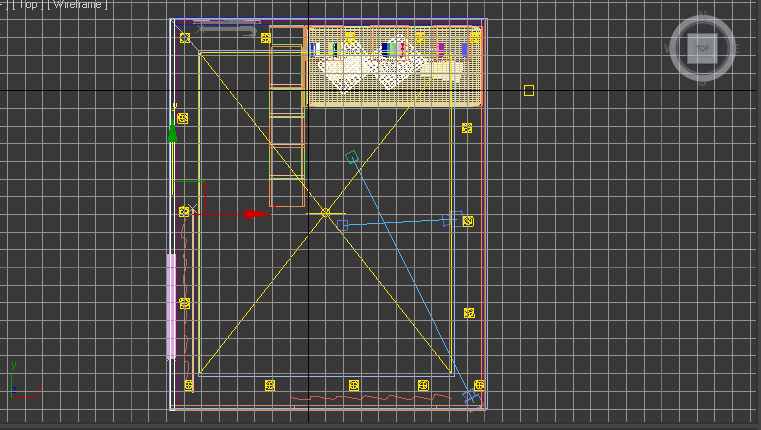761x430 pixels.
Task: Select the blue camera icon at the room's bottom-right
Action: tap(469, 396)
